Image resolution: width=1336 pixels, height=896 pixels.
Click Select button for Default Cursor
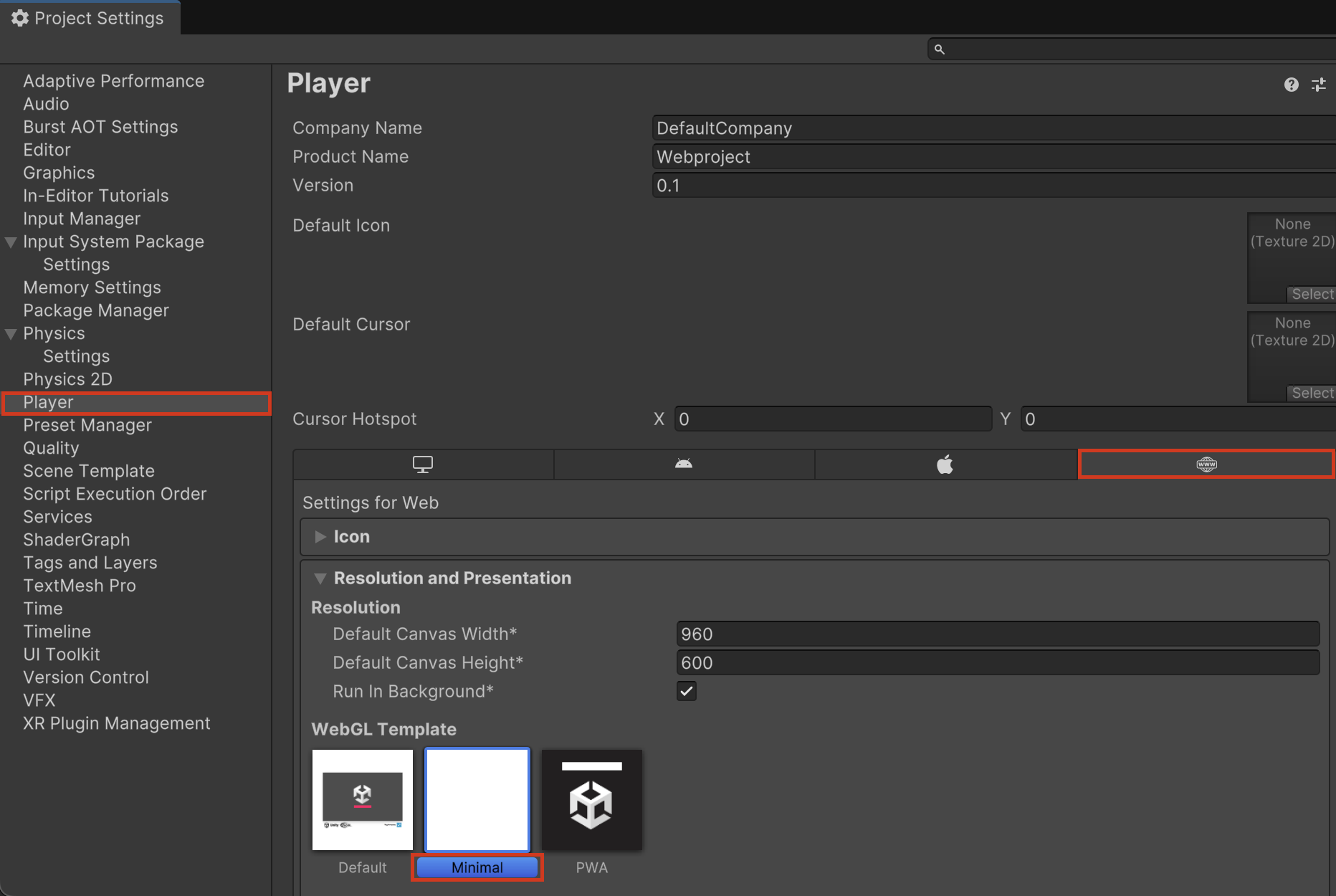pos(1311,393)
